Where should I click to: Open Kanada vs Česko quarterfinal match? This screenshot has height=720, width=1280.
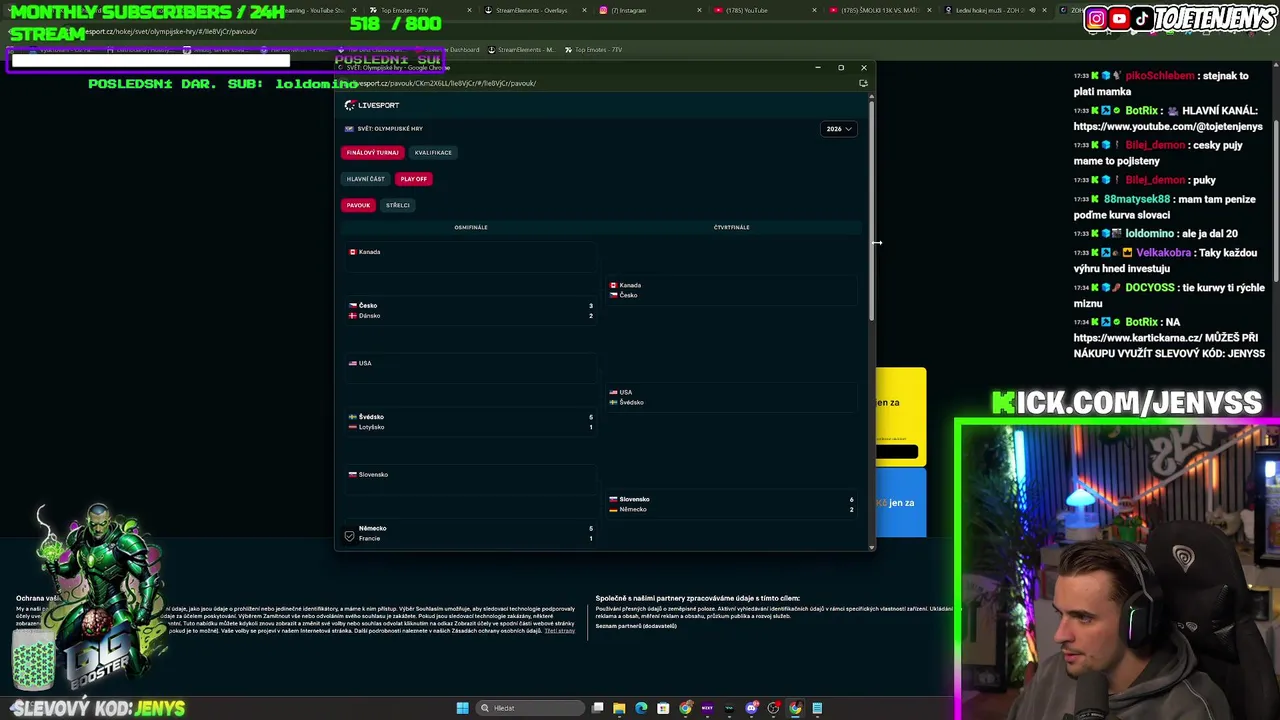[x=732, y=290]
